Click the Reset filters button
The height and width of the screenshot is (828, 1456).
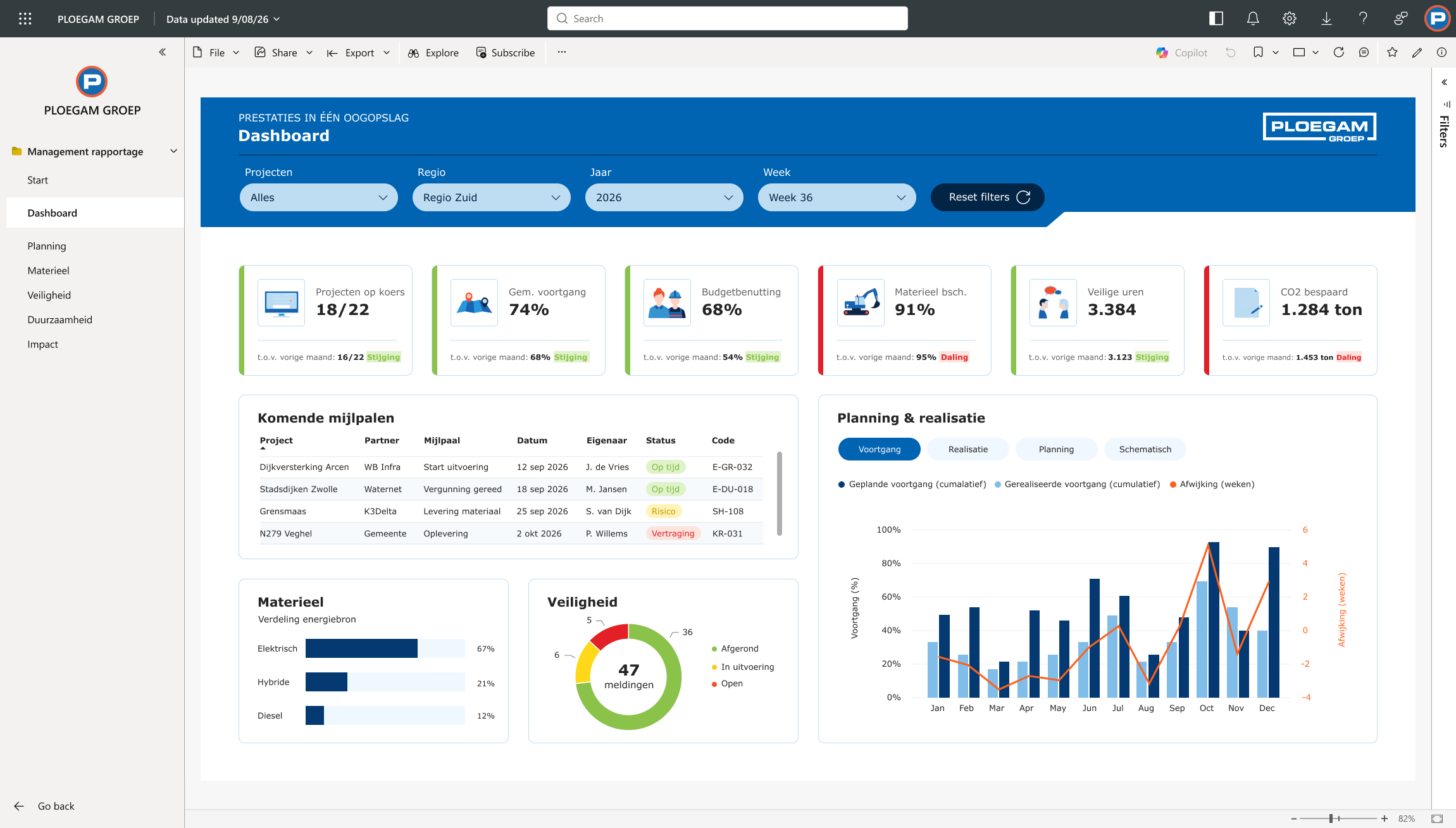tap(987, 197)
